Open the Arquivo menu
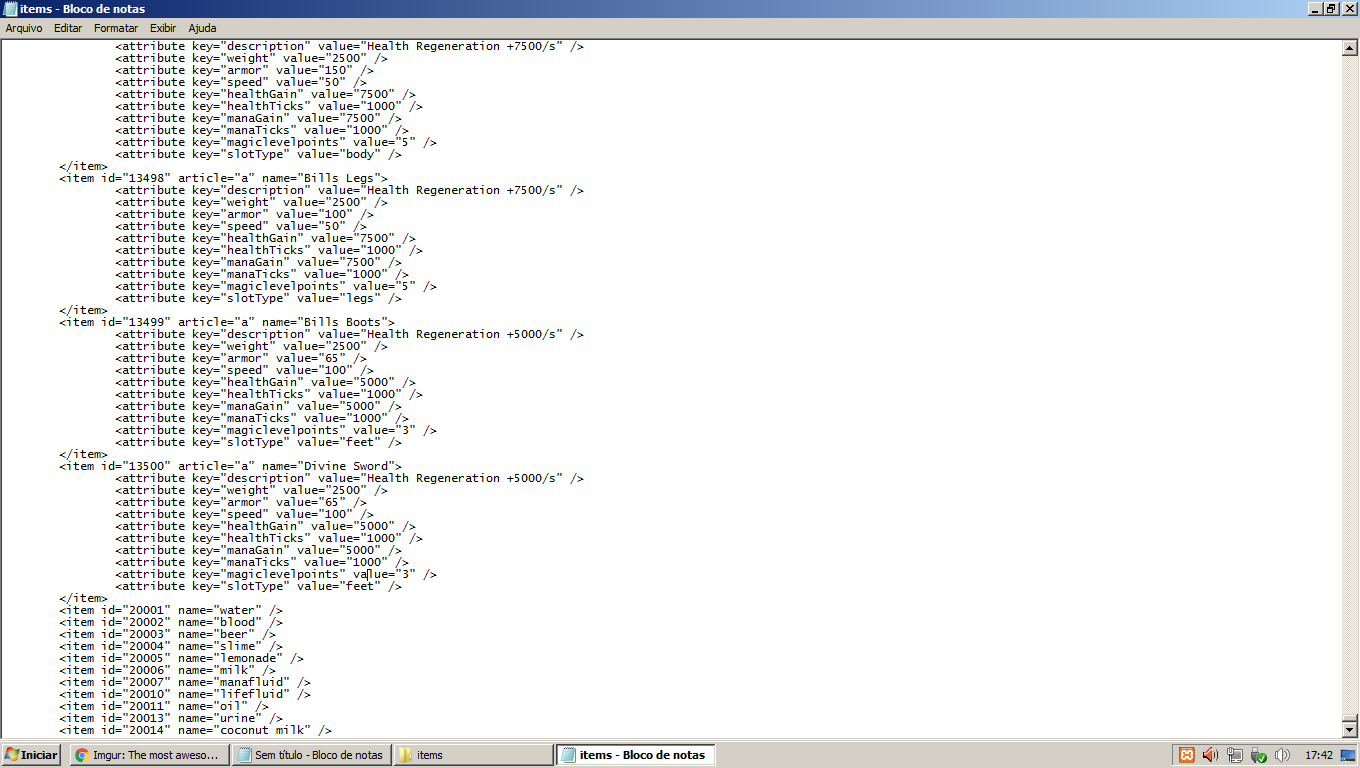Image resolution: width=1360 pixels, height=768 pixels. coord(24,28)
